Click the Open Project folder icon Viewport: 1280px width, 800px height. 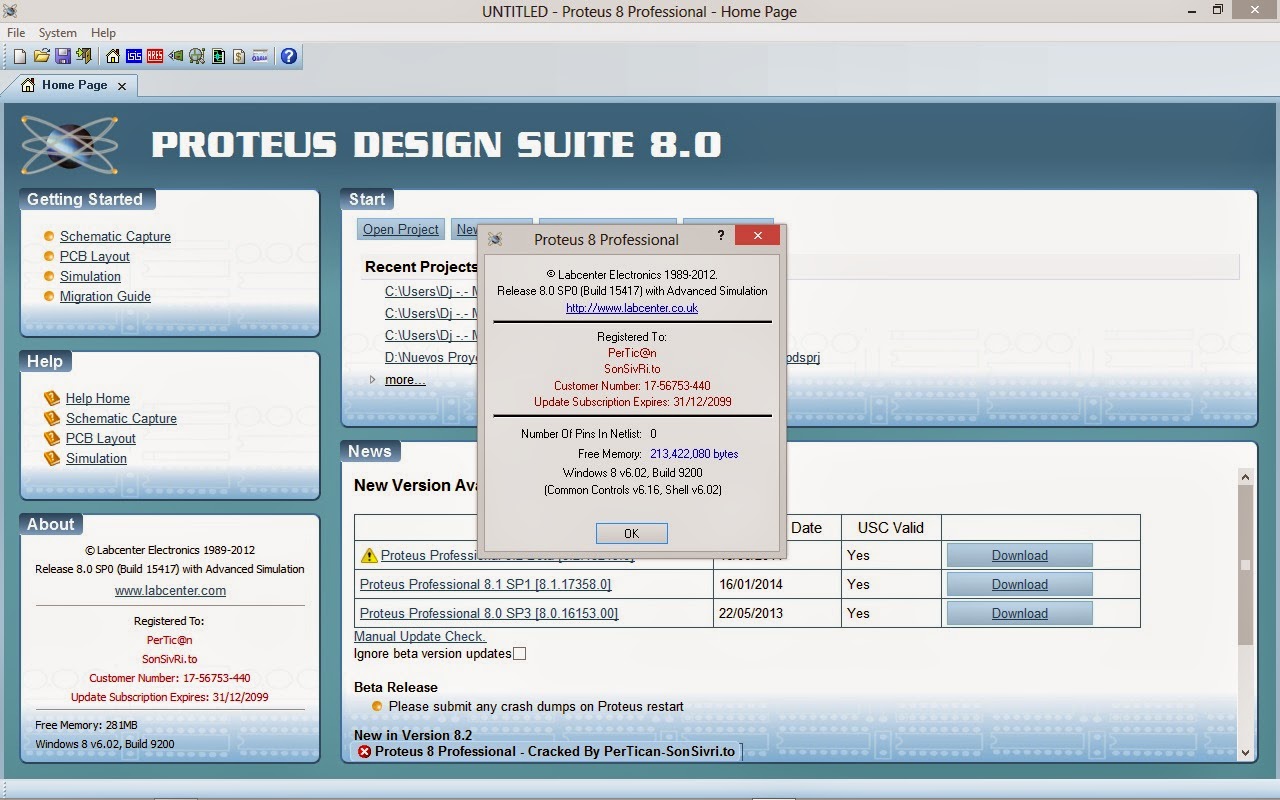(42, 56)
